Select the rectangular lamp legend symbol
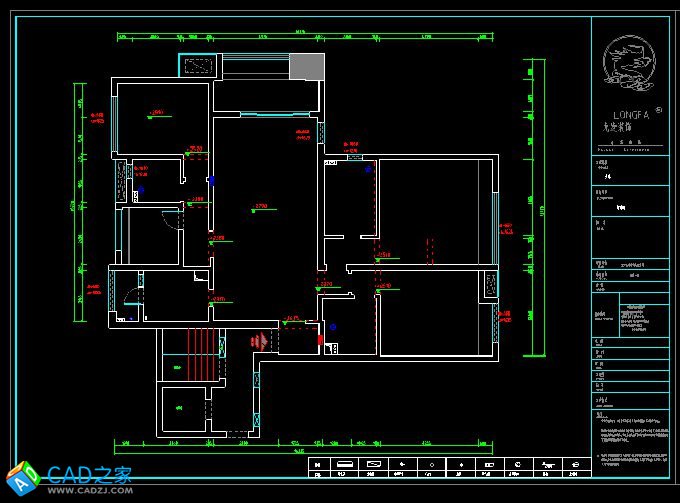 click(346, 464)
